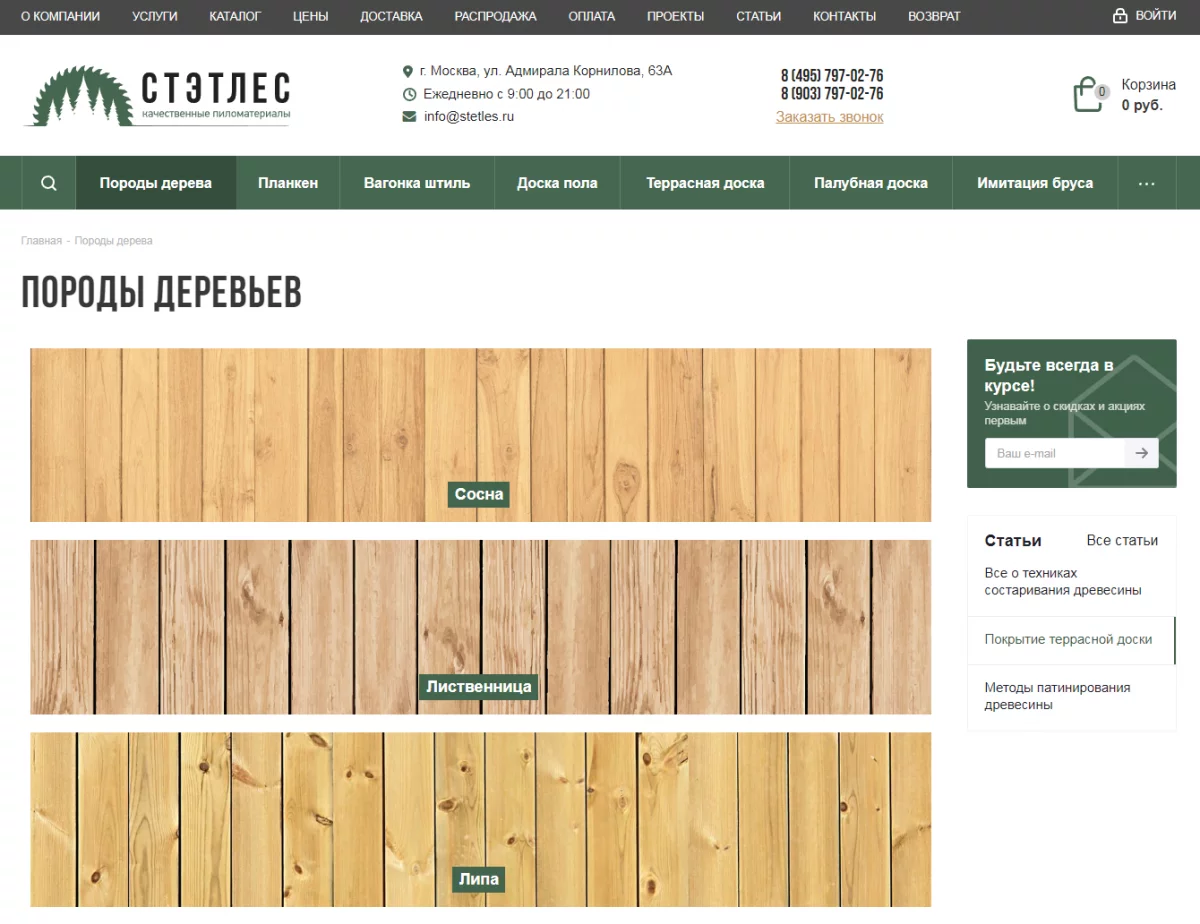Click the Москва address text
Image resolution: width=1200 pixels, height=924 pixels.
click(x=546, y=71)
